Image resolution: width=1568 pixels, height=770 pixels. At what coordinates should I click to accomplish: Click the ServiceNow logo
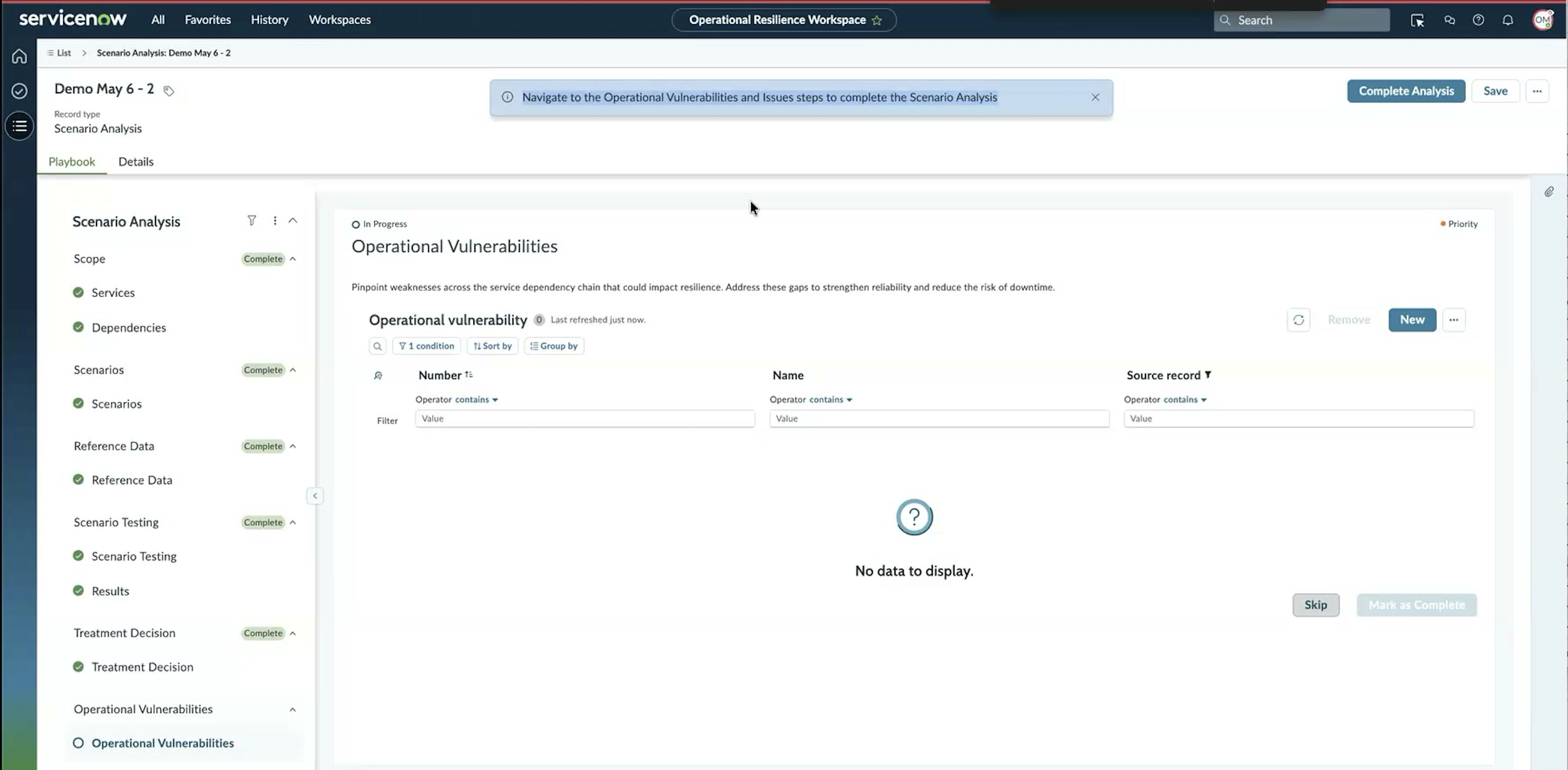(72, 19)
